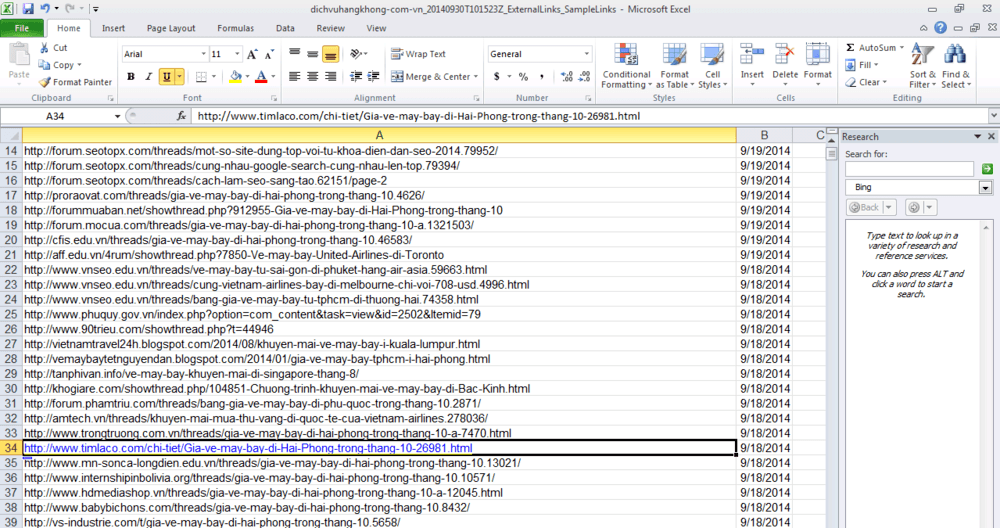Screen dimensions: 1000x528
Task: Open Fill Color dropdown arrow
Action: tap(247, 77)
